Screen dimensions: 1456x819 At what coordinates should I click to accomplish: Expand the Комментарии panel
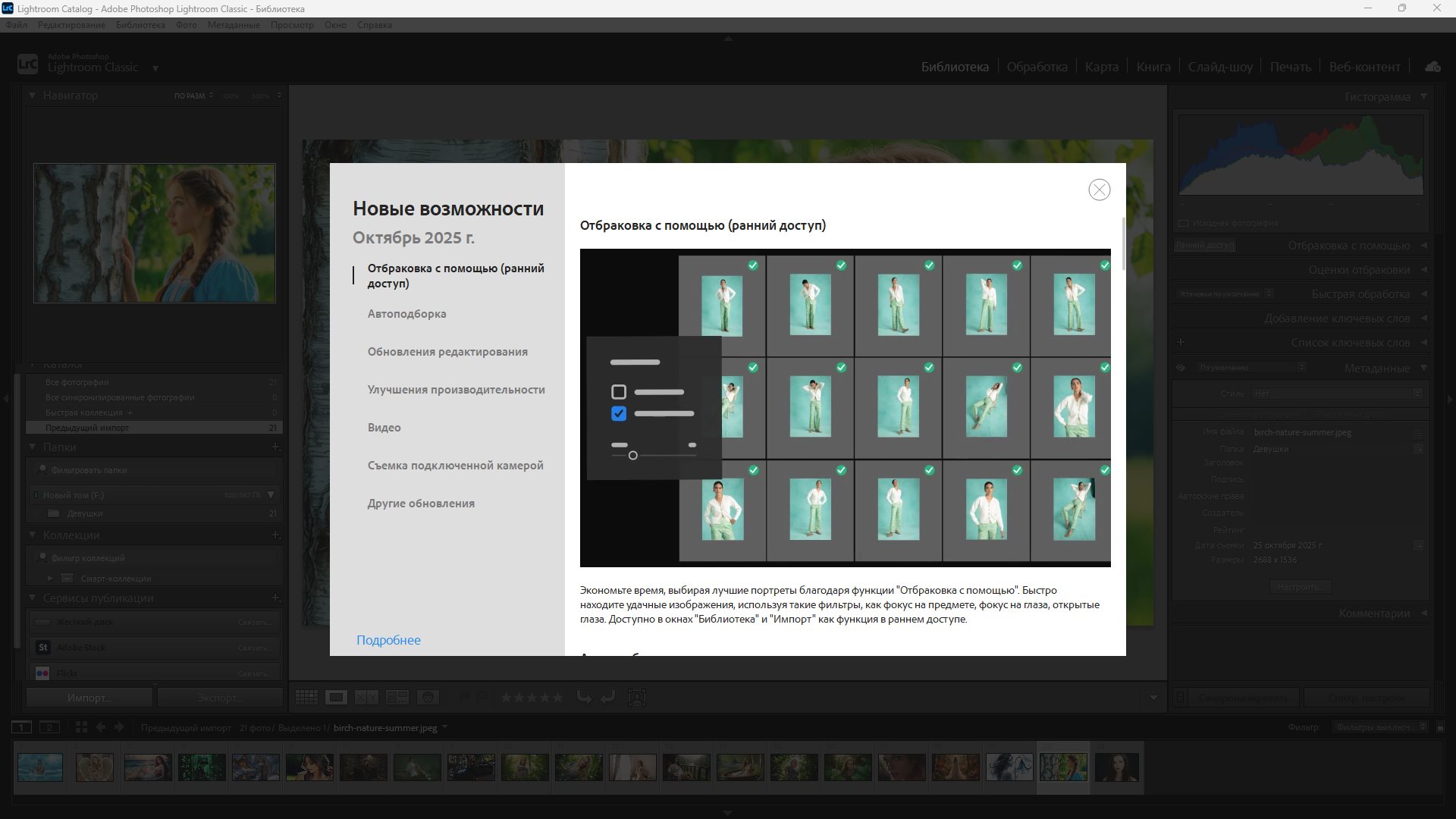[1423, 613]
